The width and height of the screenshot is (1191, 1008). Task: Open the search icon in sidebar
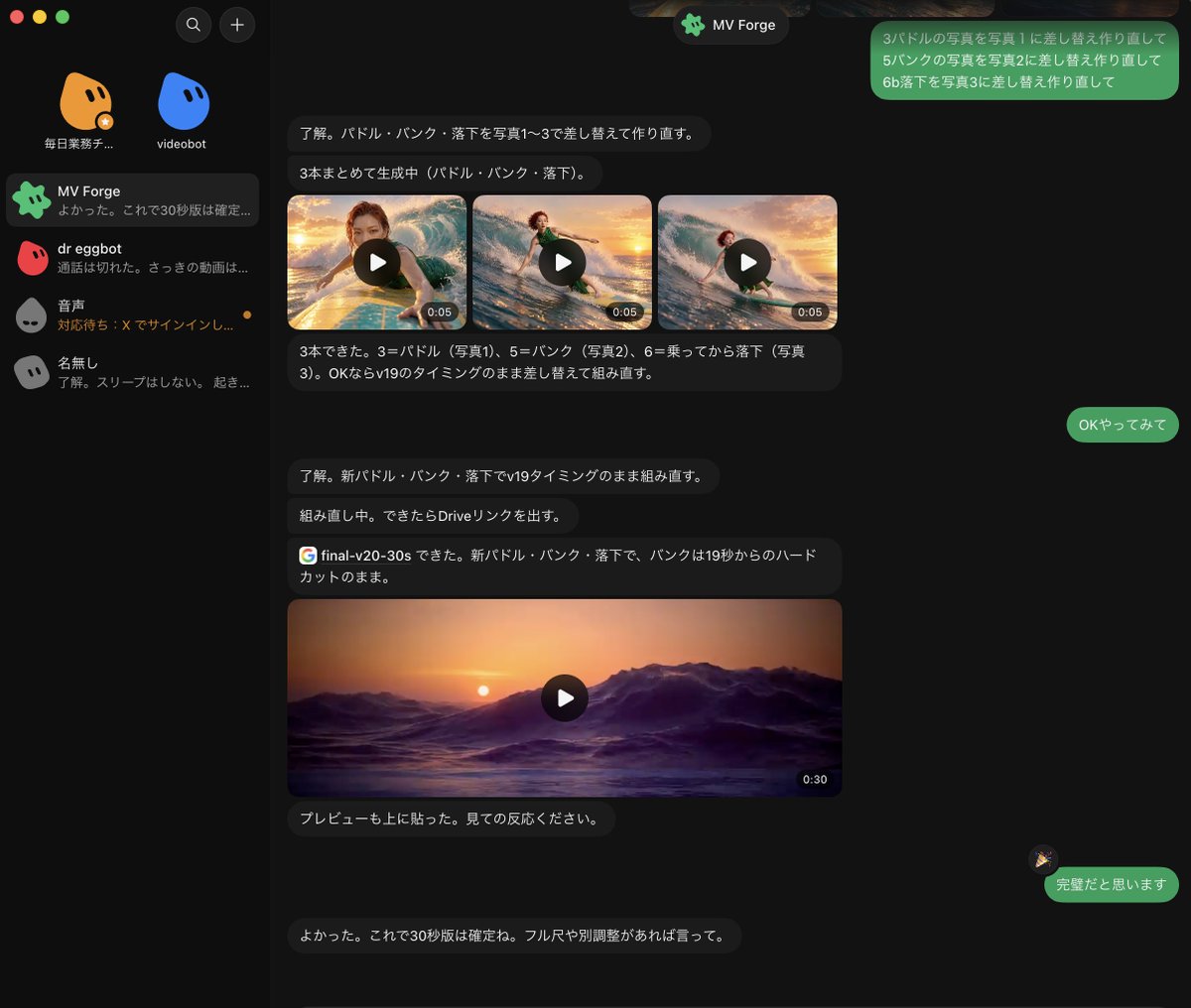(194, 25)
